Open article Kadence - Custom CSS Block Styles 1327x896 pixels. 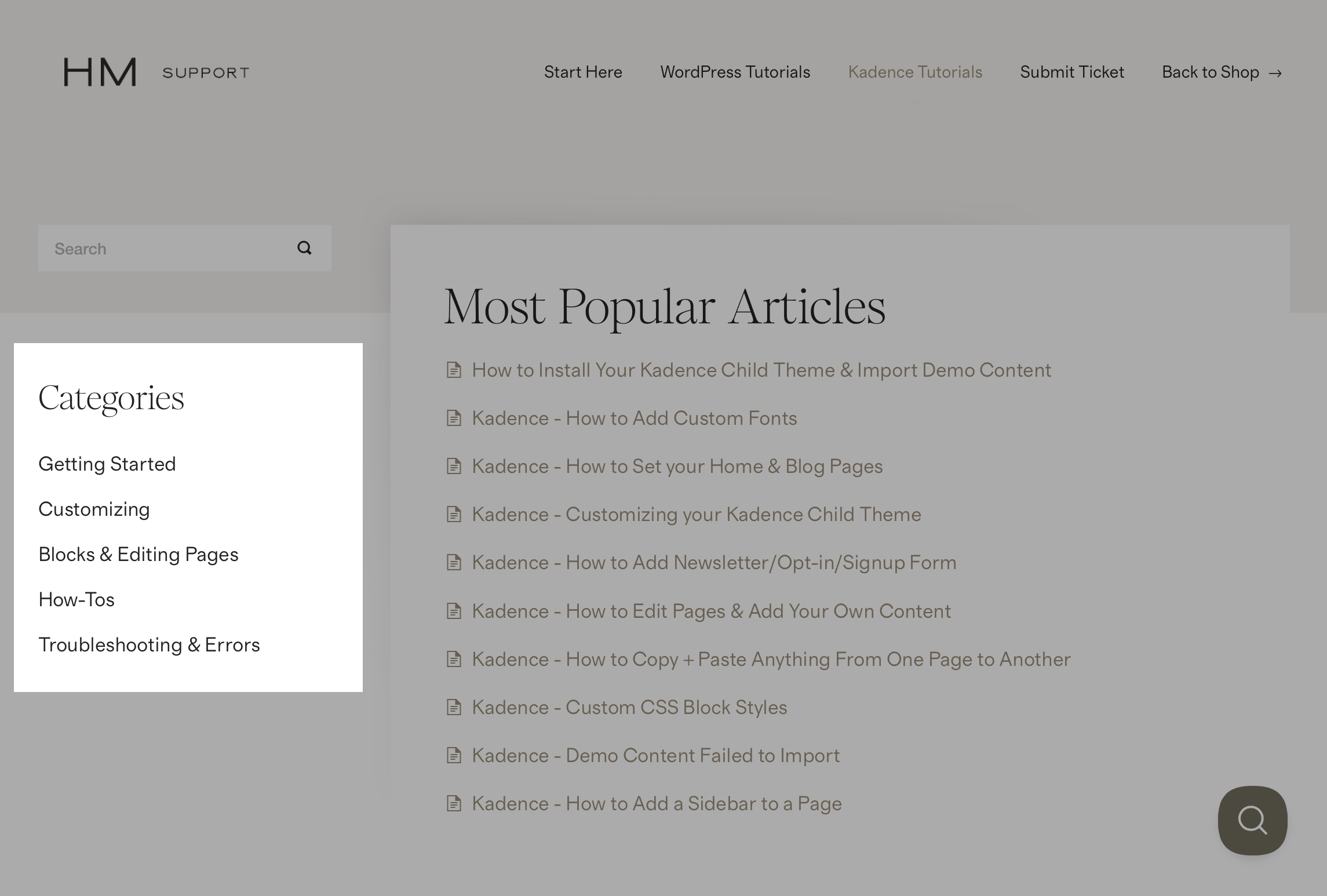(x=629, y=707)
